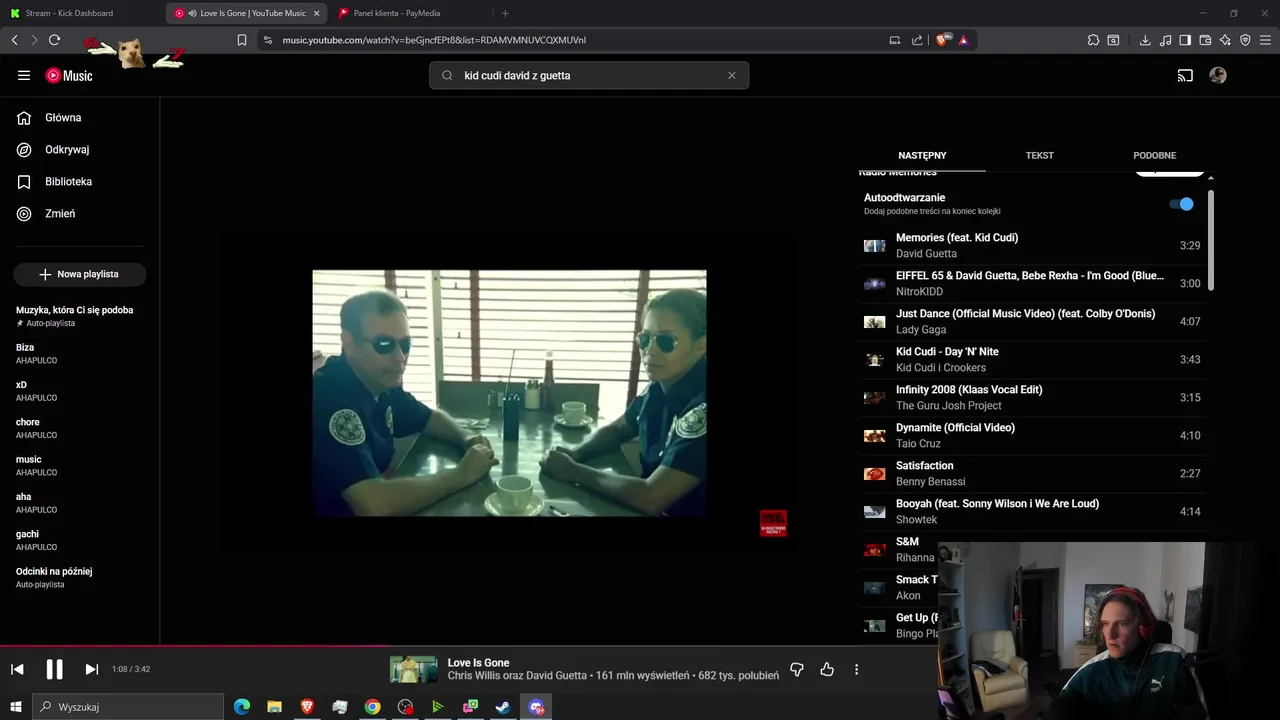Play Memories (feat. Kid Cudi) from queue
This screenshot has width=1280, height=720.
click(1032, 246)
